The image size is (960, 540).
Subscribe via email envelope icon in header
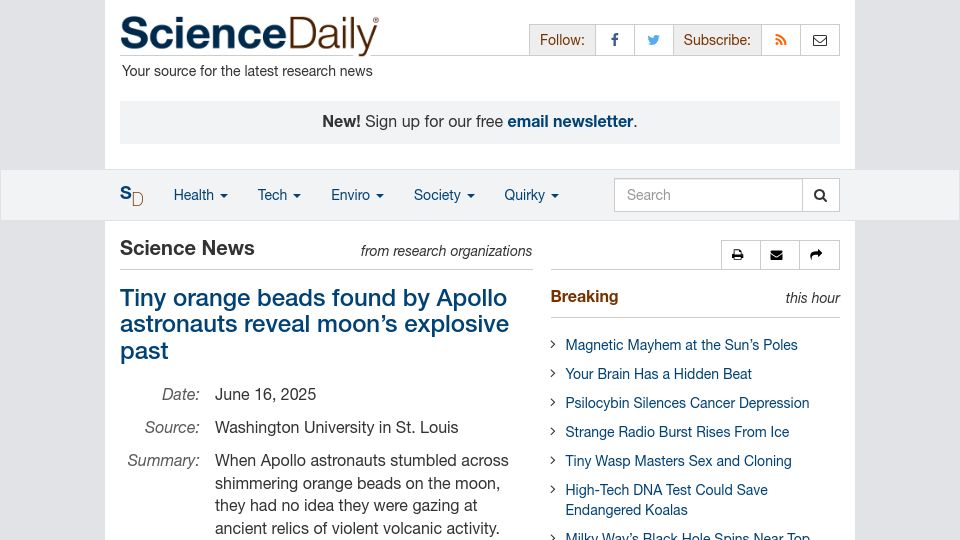pos(820,40)
